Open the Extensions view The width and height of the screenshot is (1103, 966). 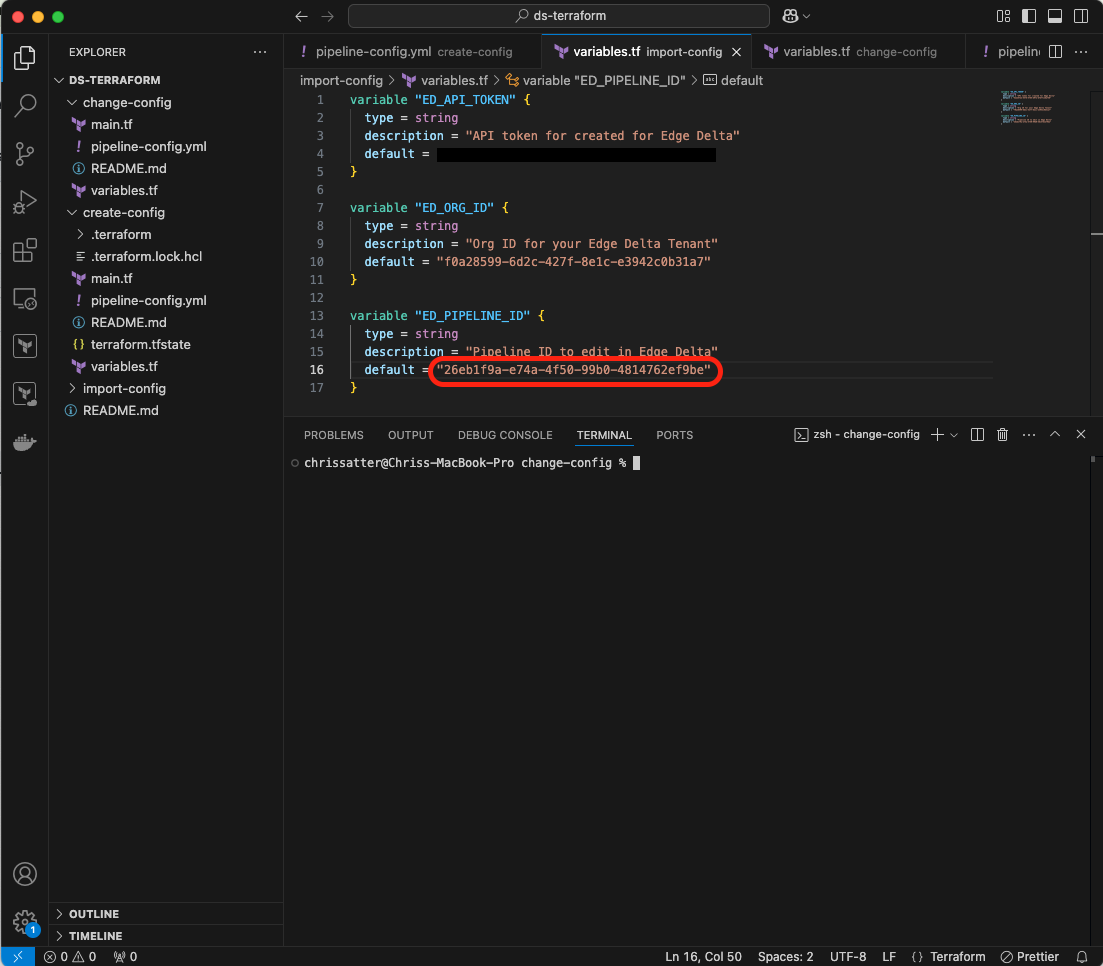pos(25,250)
